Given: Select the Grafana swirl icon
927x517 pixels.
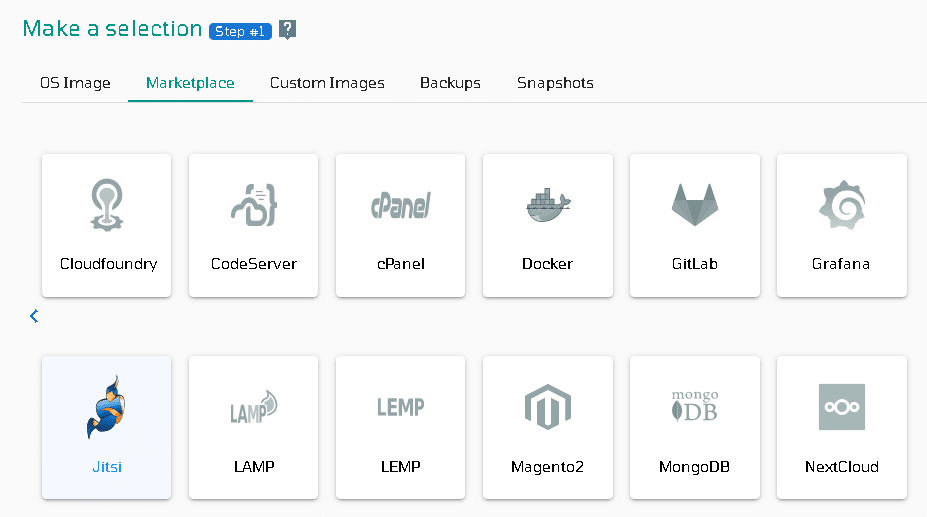Looking at the screenshot, I should click(842, 205).
